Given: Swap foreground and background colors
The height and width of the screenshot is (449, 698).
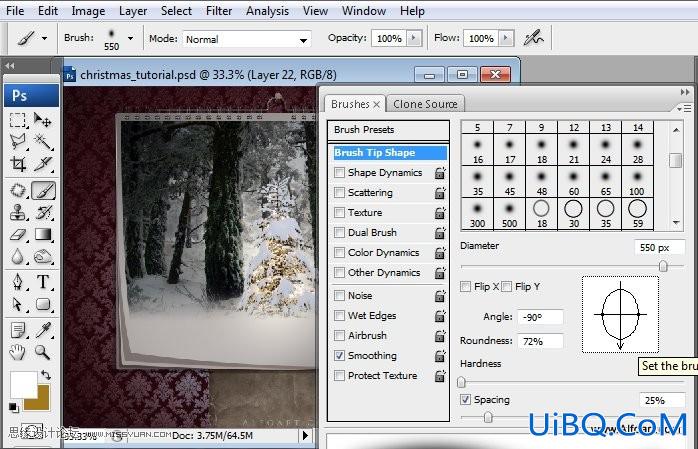Looking at the screenshot, I should tap(45, 375).
